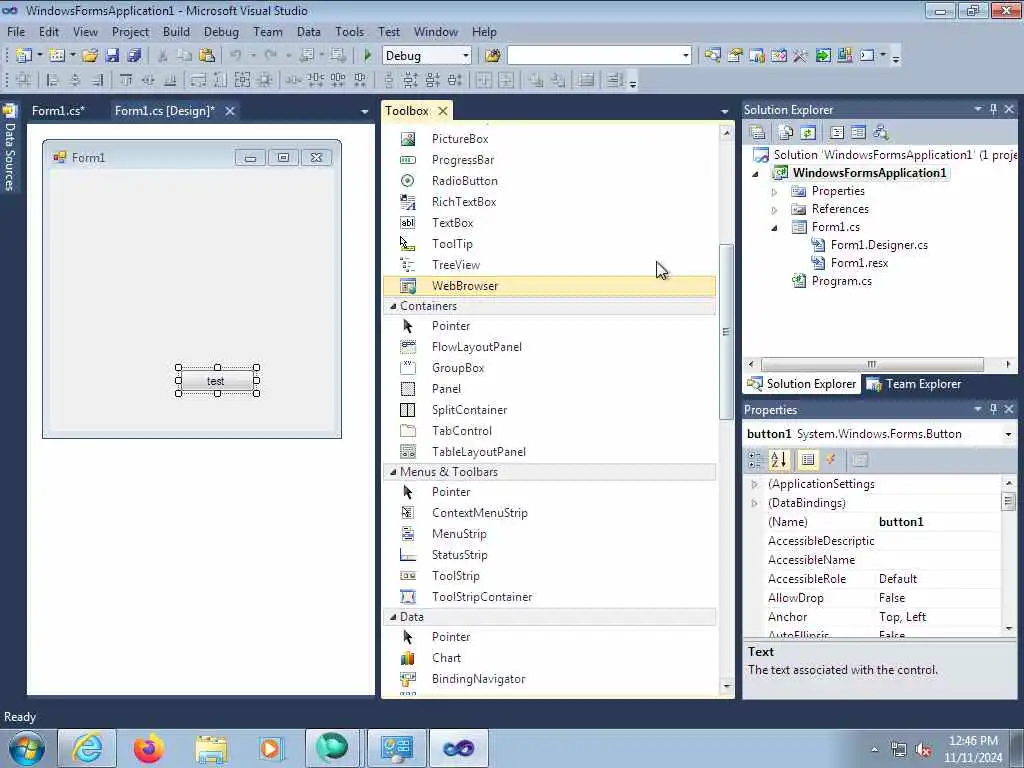Collapse the Form1.cs tree node

coord(775,228)
